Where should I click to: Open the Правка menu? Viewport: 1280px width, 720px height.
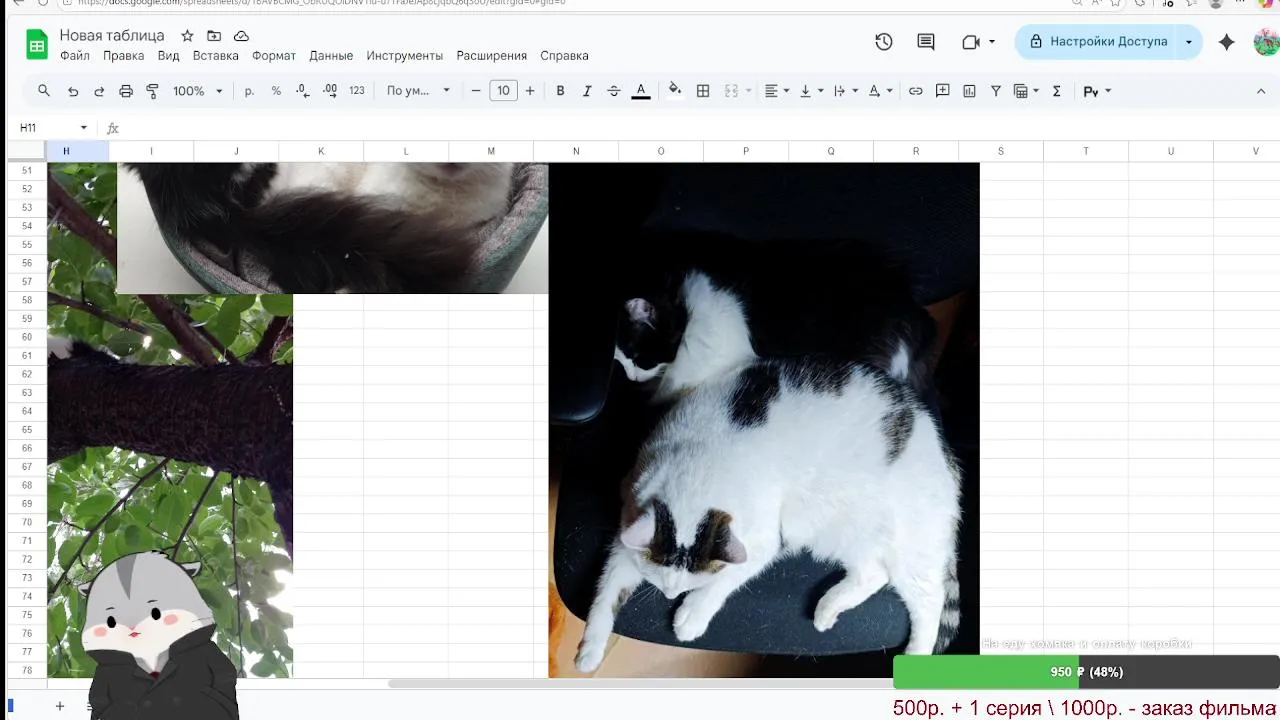pyautogui.click(x=123, y=56)
